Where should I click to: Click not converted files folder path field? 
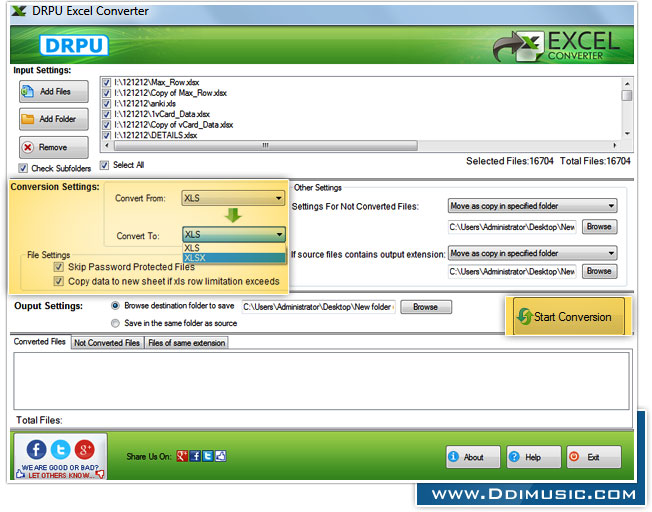point(512,227)
